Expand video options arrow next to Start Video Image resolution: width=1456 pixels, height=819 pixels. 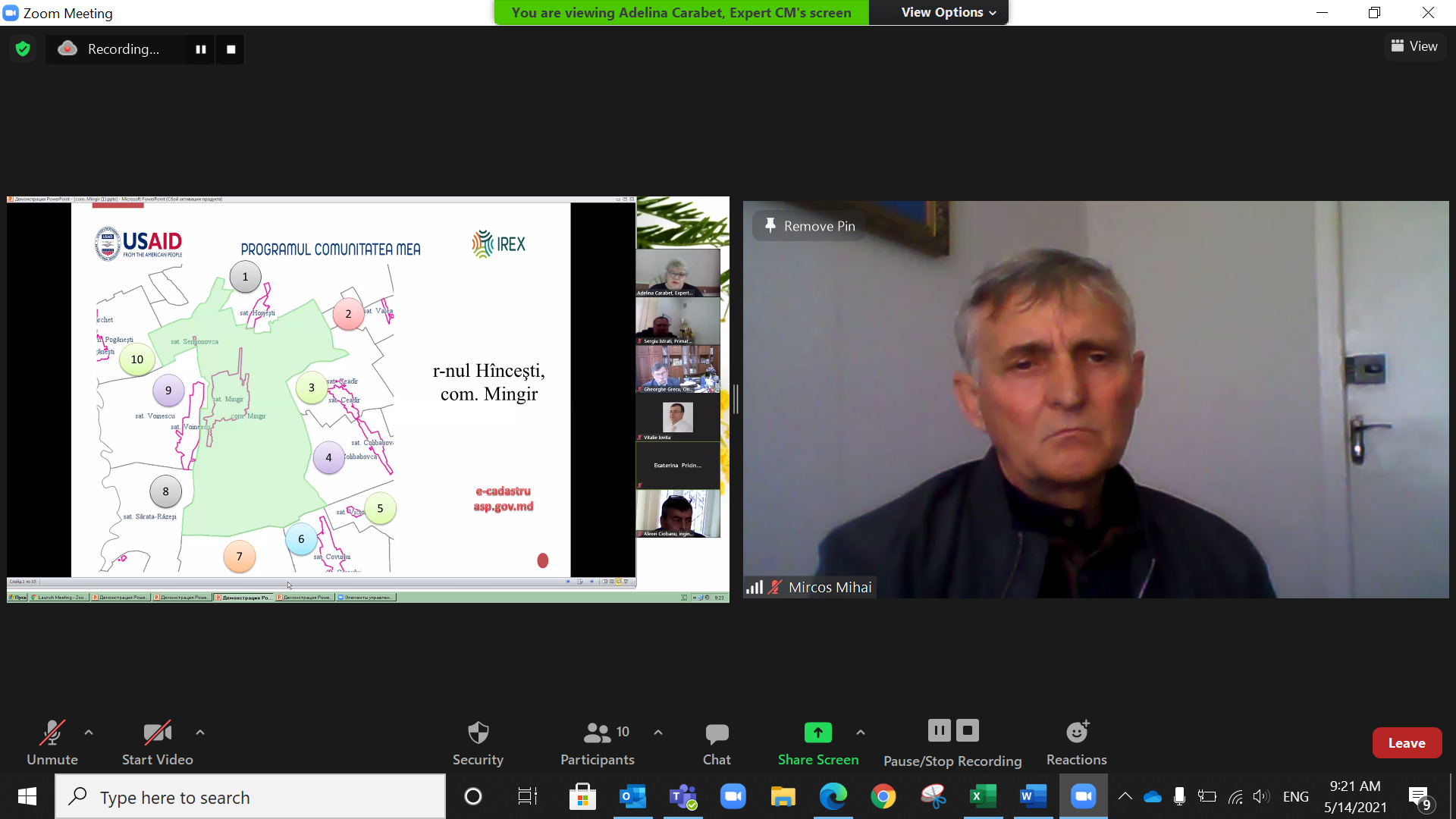(200, 733)
